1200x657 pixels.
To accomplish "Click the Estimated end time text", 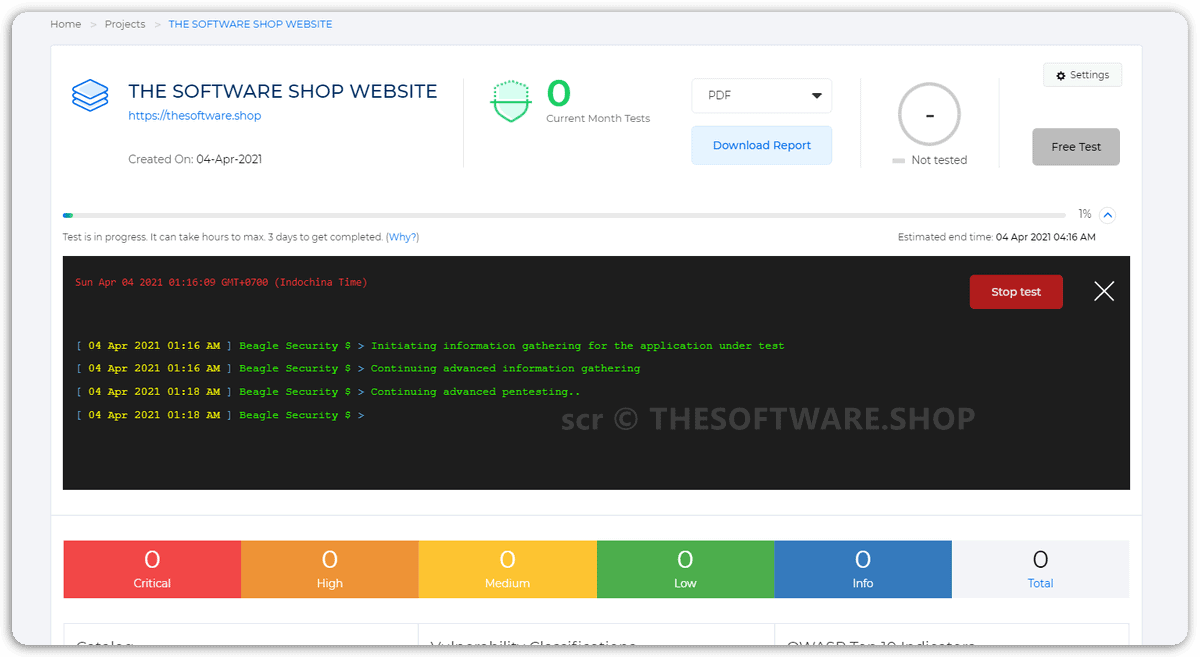I will click(997, 237).
